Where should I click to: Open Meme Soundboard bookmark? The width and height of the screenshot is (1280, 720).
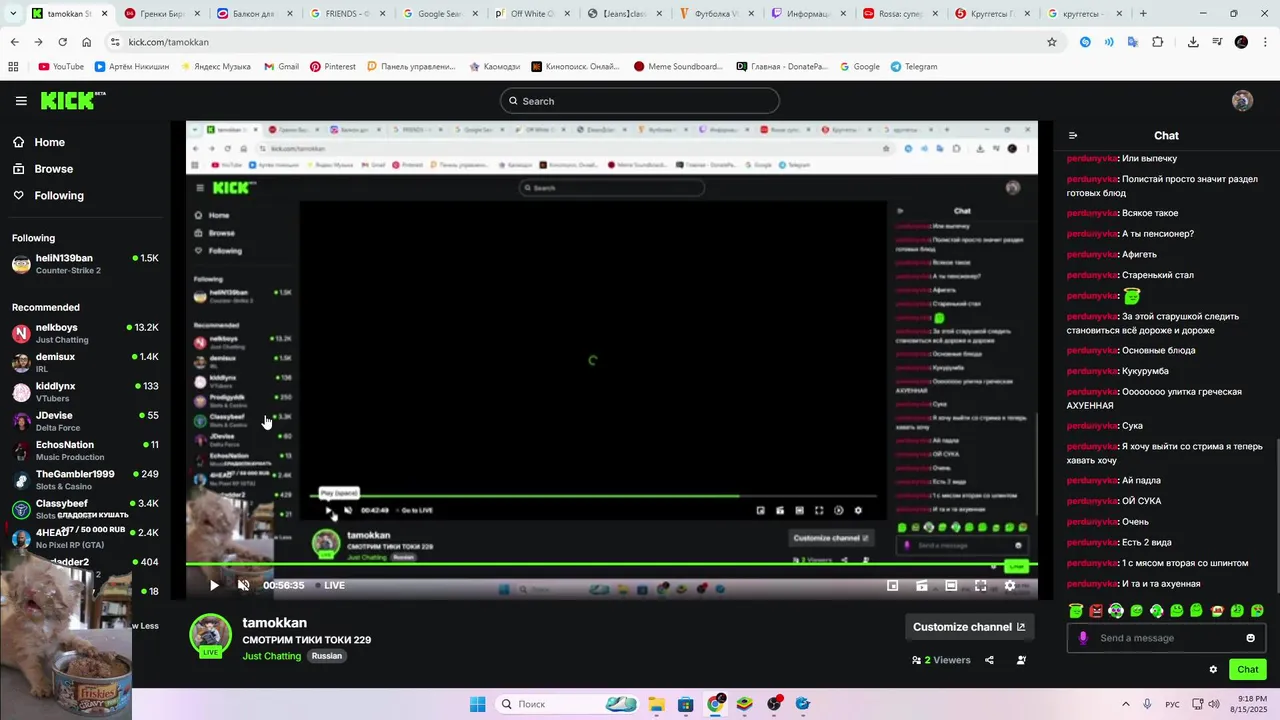tap(678, 67)
